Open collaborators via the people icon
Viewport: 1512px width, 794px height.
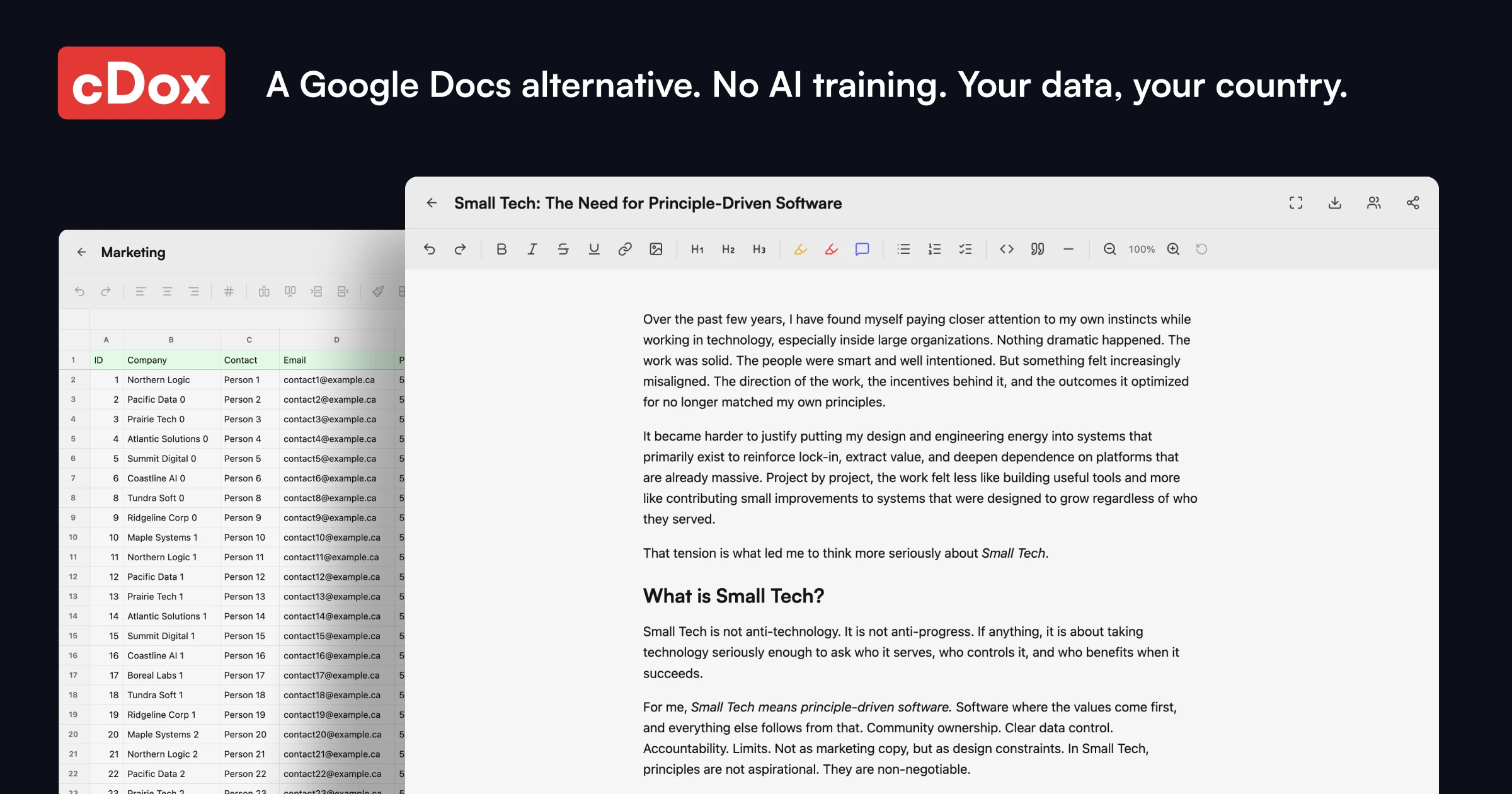(1374, 203)
